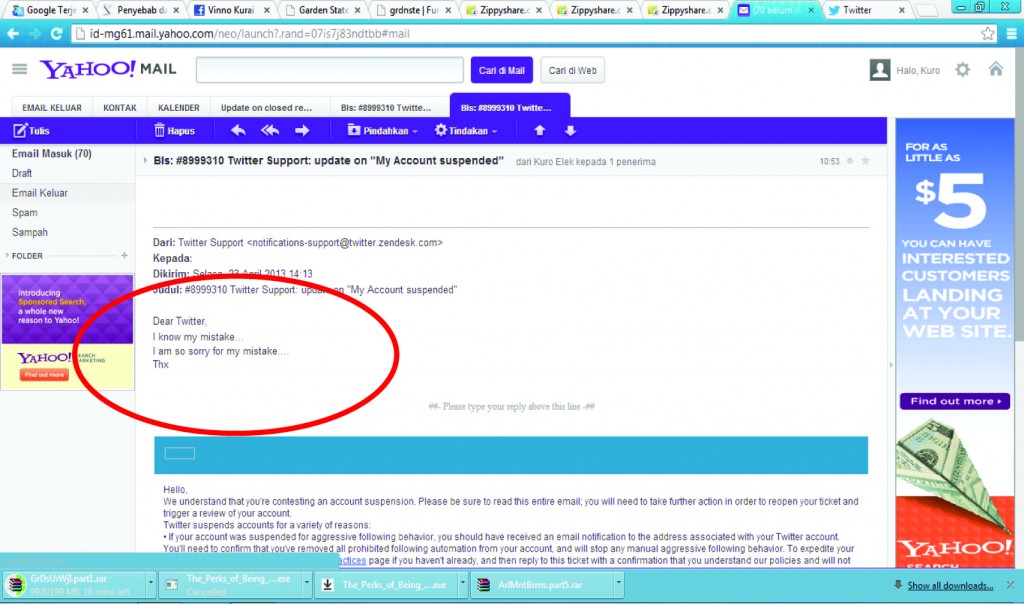Open the Draft folder
The width and height of the screenshot is (1024, 604).
coord(22,173)
